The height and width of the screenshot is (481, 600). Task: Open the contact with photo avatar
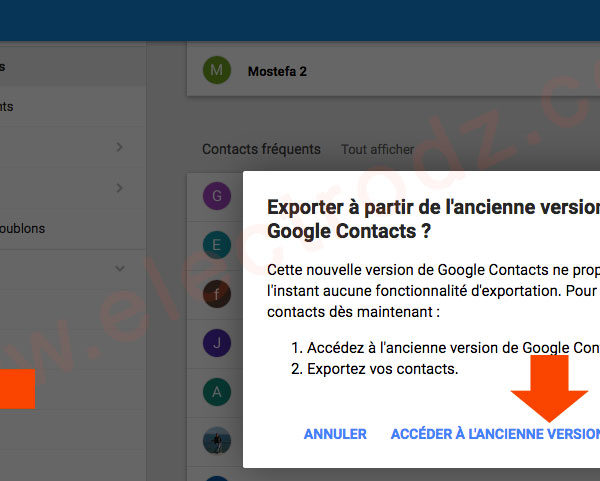pyautogui.click(x=217, y=440)
